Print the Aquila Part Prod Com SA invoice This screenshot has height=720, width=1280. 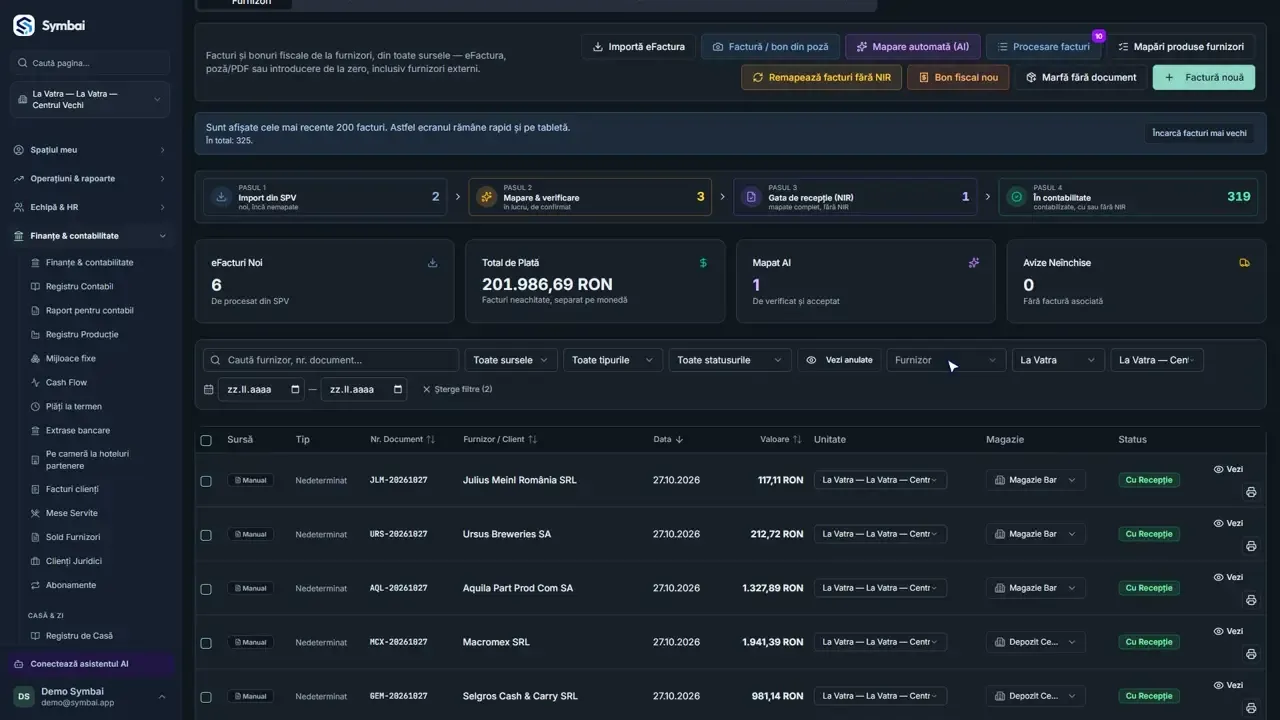pos(1251,600)
